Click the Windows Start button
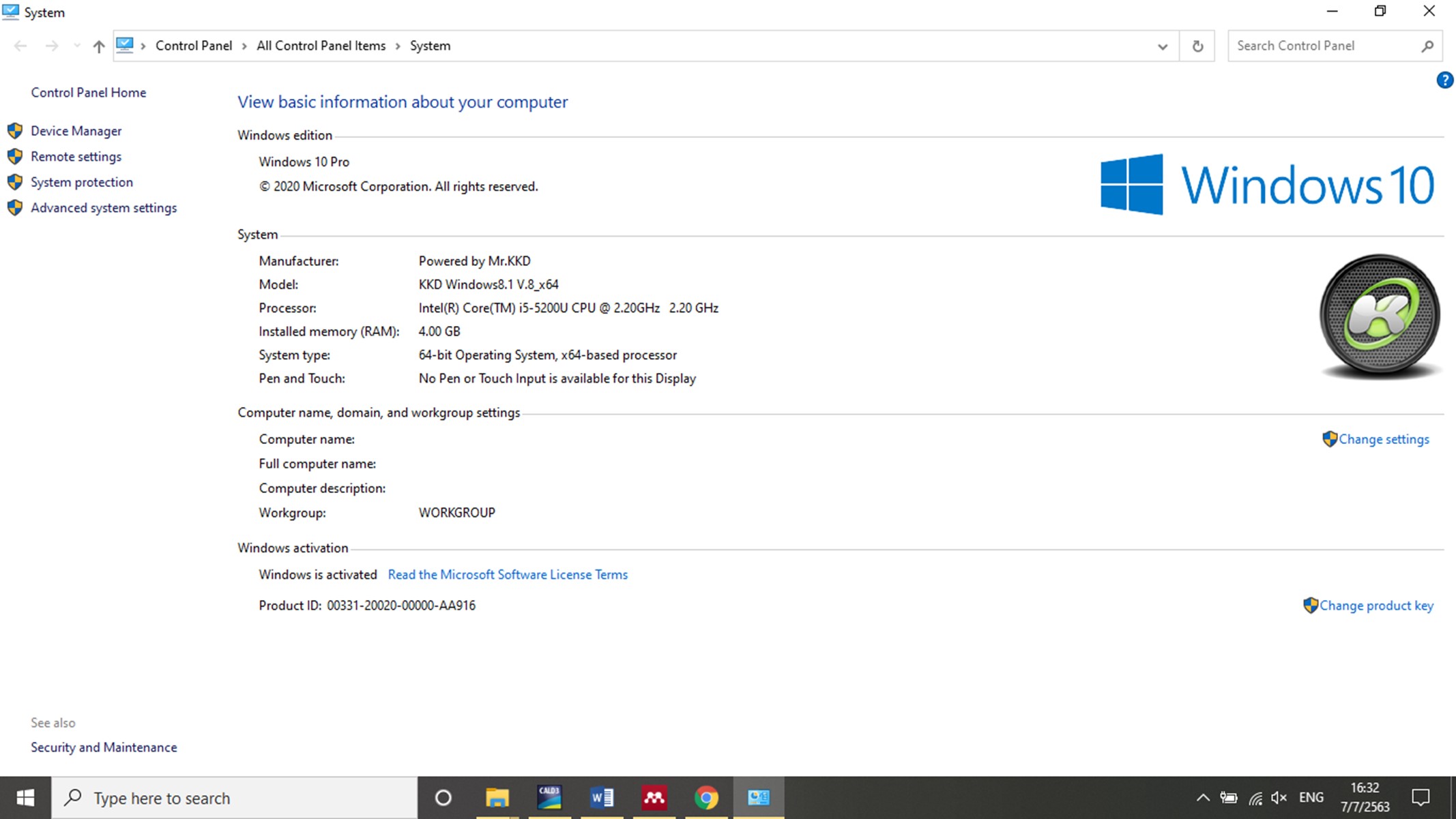Screen dimensions: 1456x819 tap(25, 797)
